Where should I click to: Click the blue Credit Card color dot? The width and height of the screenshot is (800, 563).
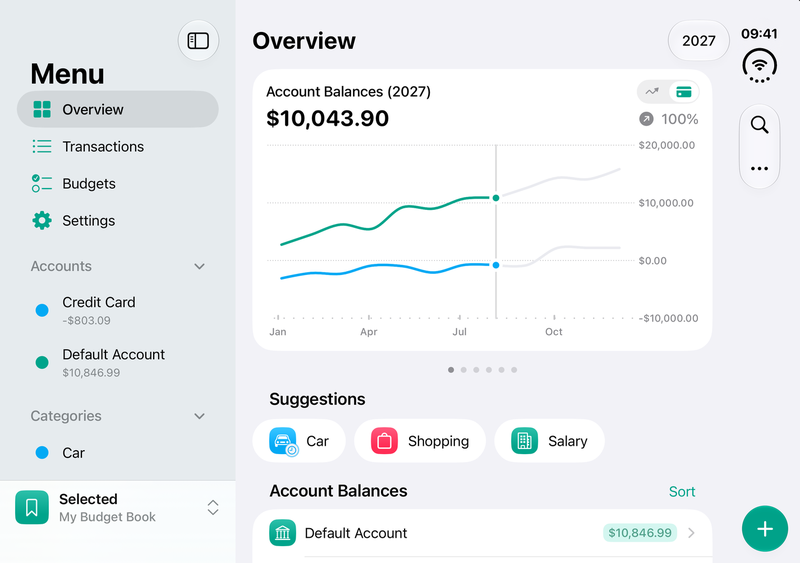(42, 310)
